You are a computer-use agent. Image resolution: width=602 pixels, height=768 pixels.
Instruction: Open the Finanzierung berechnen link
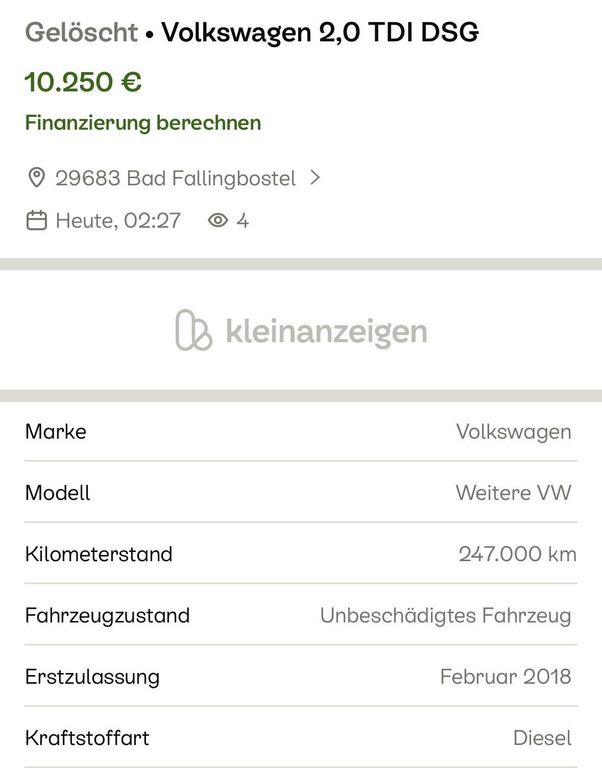[143, 123]
